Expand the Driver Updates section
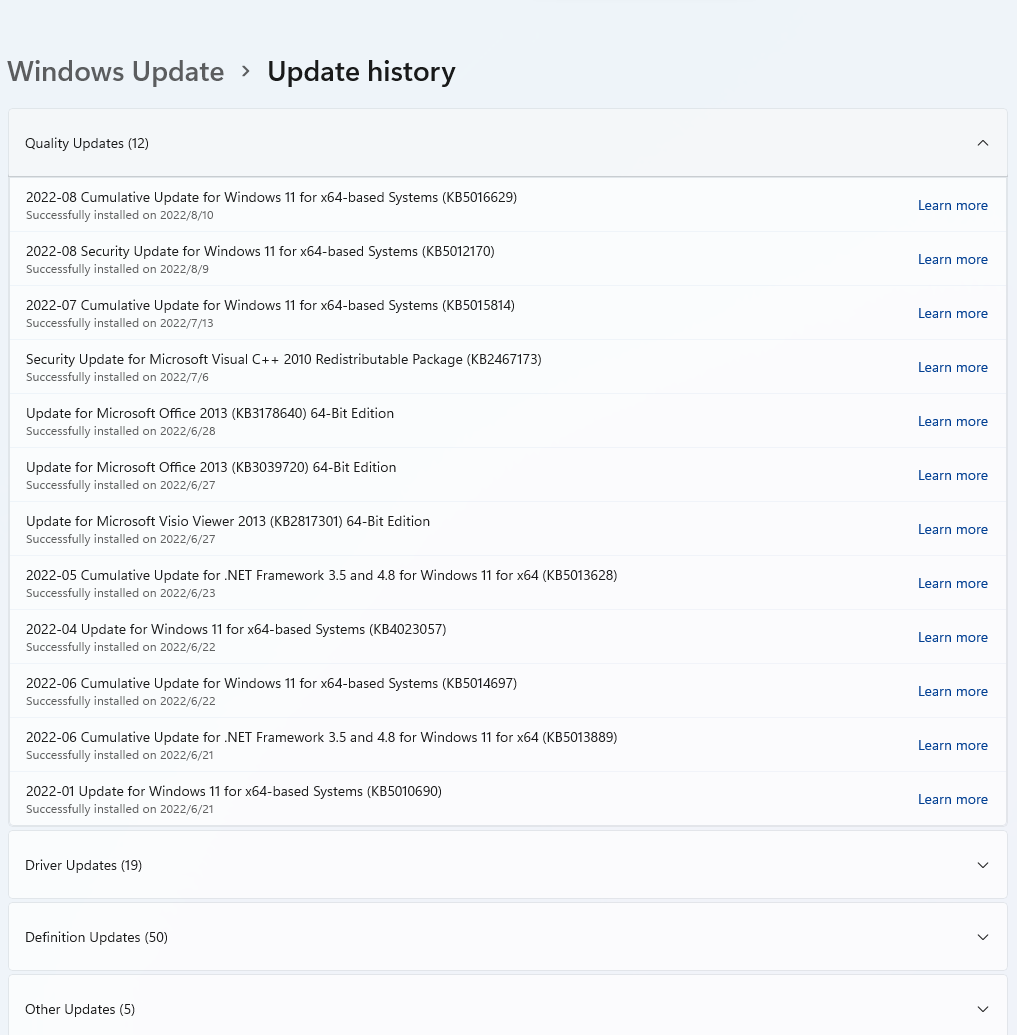The width and height of the screenshot is (1017, 1035). click(x=982, y=865)
